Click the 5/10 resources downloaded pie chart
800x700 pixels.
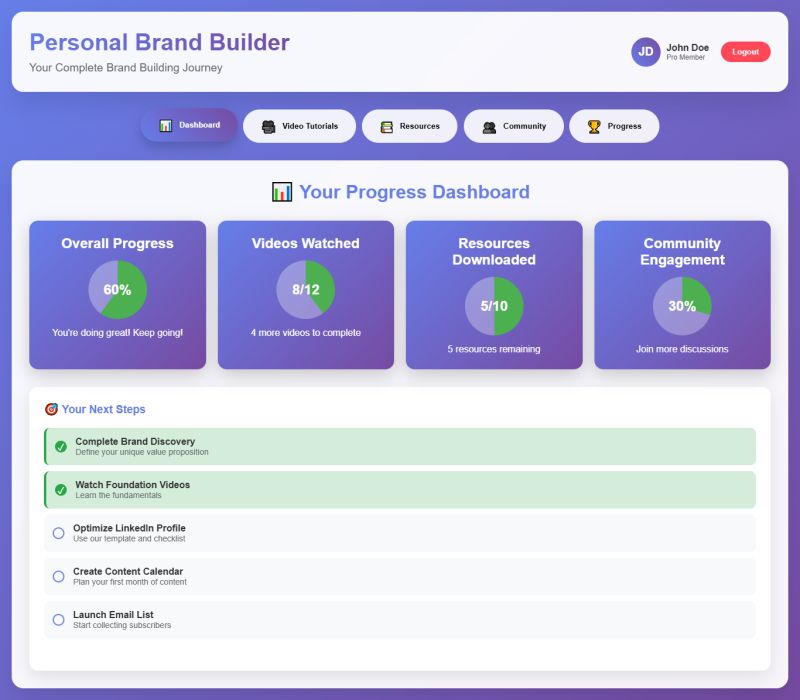[x=494, y=306]
